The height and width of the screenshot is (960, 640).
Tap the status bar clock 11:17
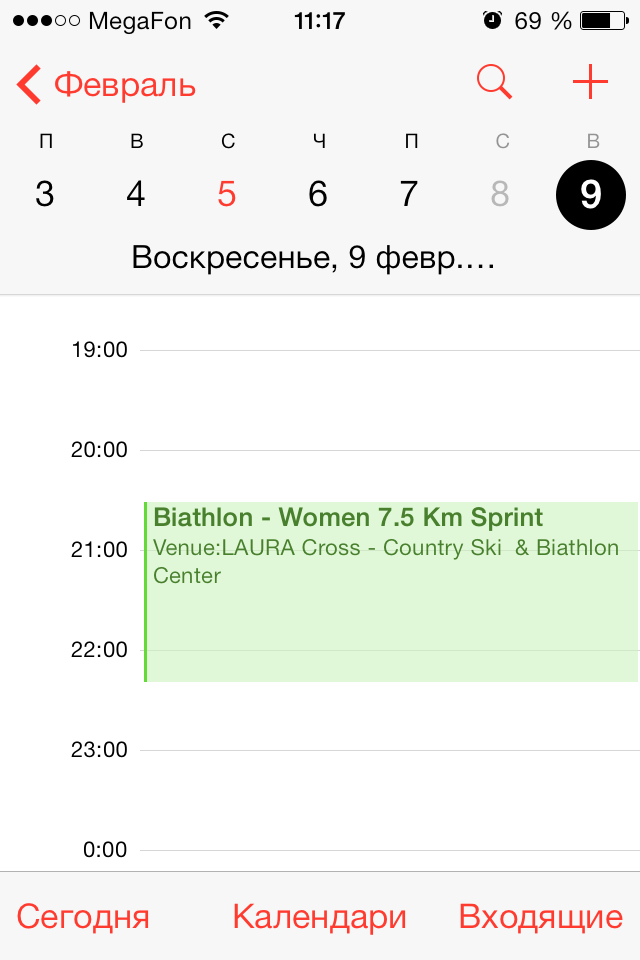pos(320,20)
